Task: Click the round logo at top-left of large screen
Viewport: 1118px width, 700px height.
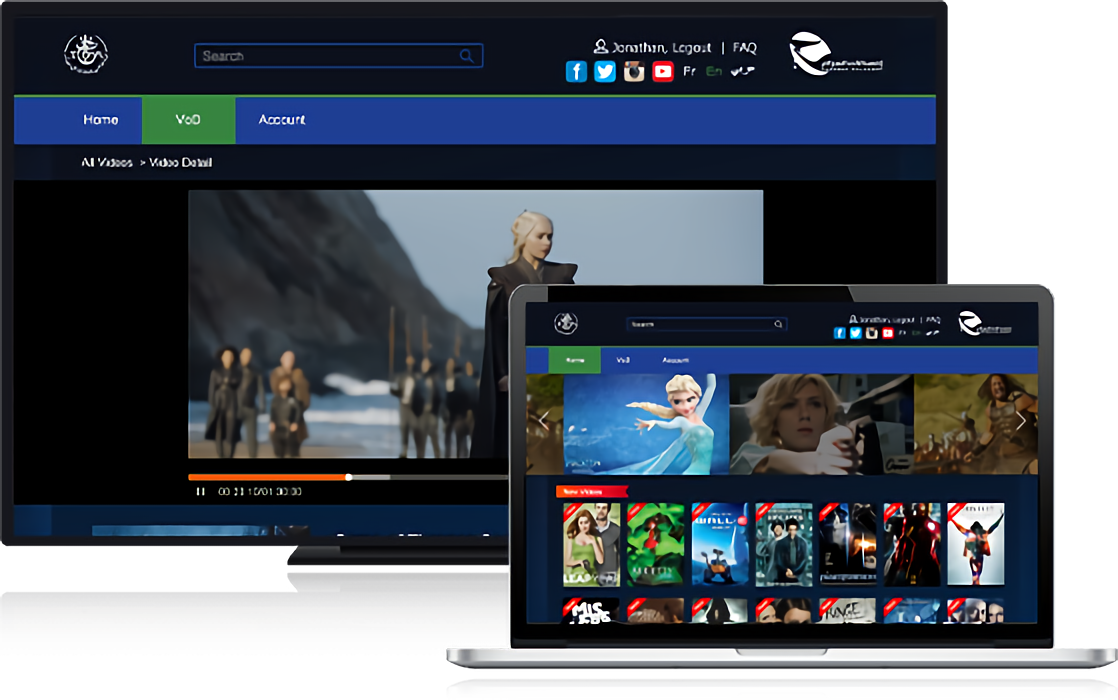Action: pyautogui.click(x=86, y=53)
